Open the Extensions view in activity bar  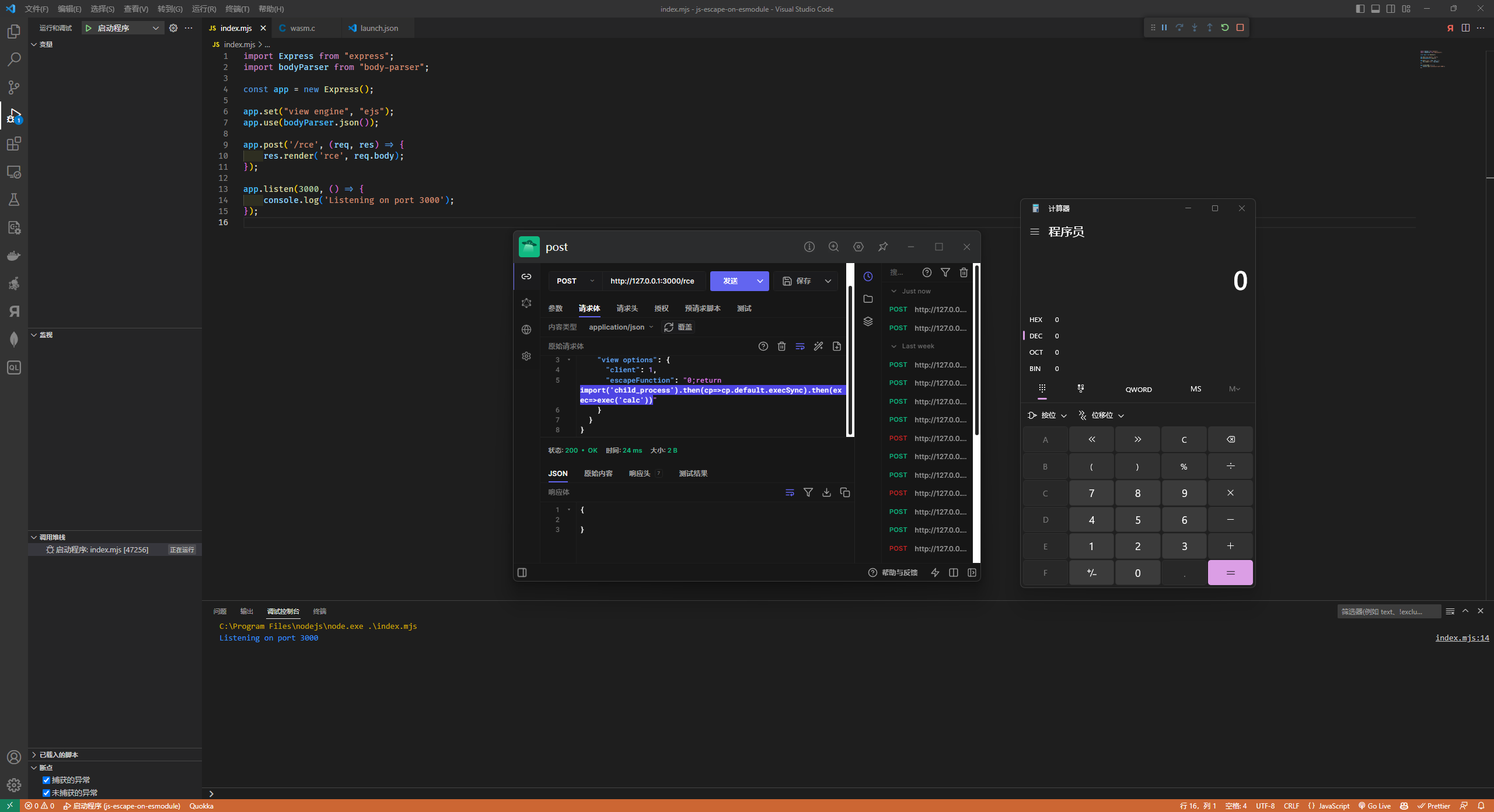(x=14, y=143)
